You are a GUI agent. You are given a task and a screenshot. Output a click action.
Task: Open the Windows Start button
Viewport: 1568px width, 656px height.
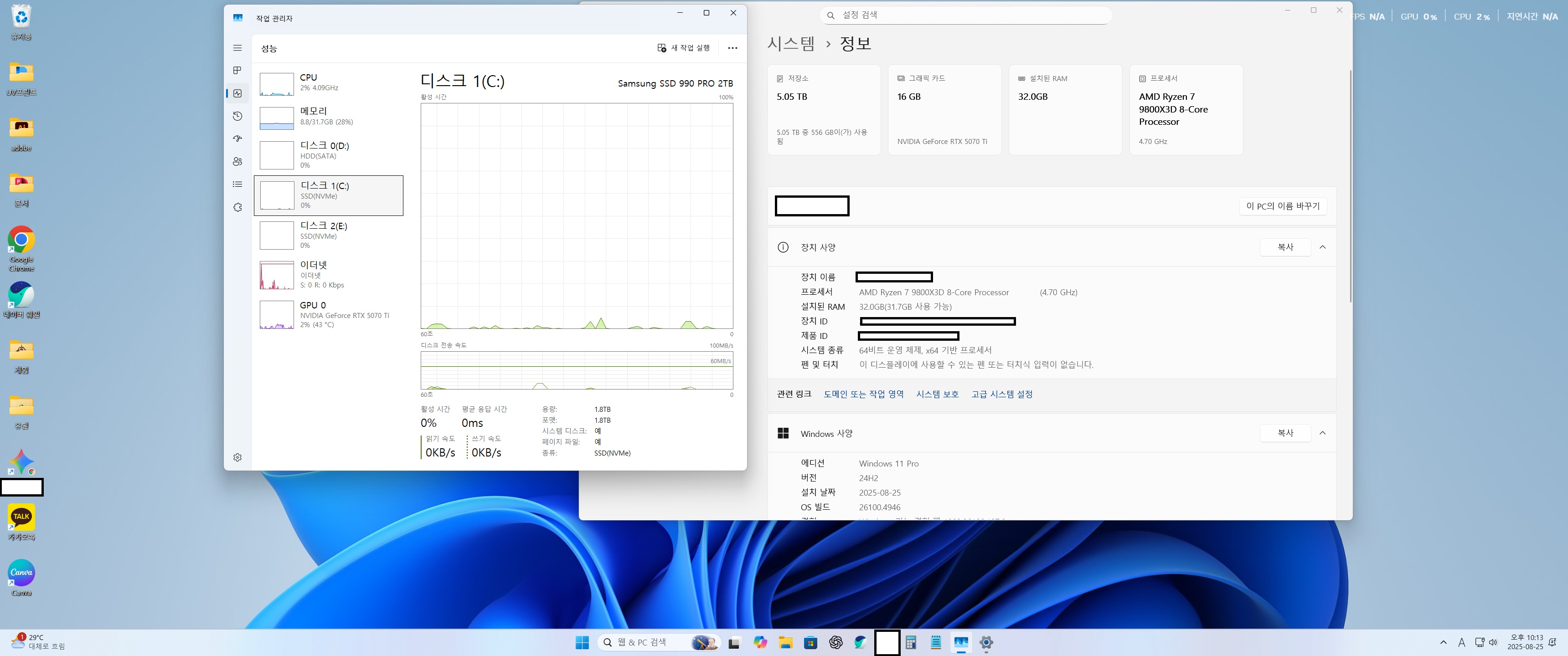coord(582,643)
